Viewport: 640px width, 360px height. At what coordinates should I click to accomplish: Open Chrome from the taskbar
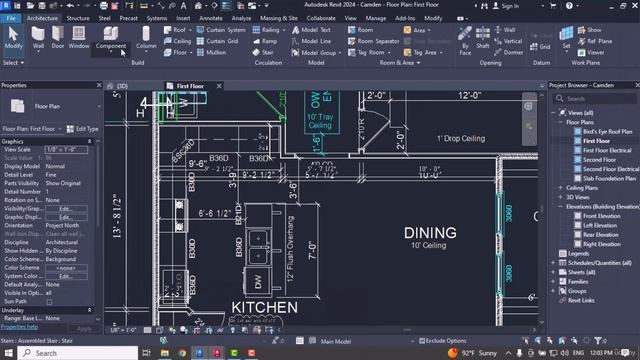(x=182, y=353)
